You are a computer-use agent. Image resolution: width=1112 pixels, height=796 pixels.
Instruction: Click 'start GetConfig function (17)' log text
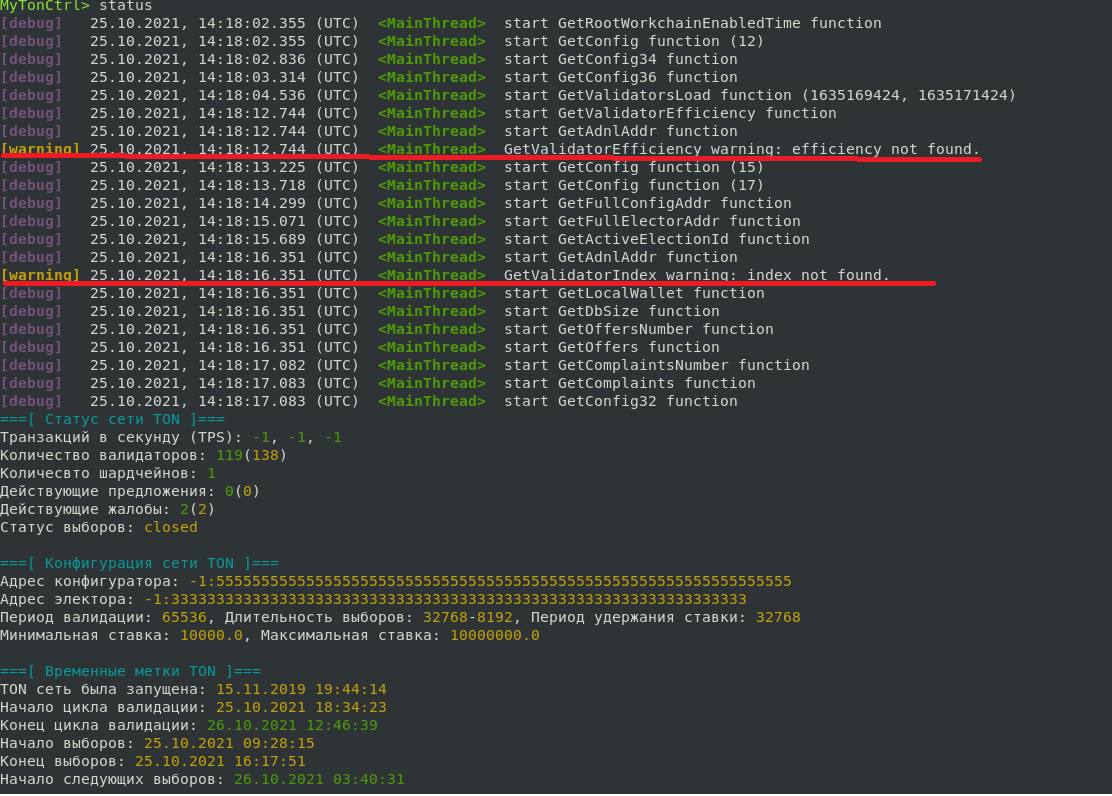pos(634,185)
